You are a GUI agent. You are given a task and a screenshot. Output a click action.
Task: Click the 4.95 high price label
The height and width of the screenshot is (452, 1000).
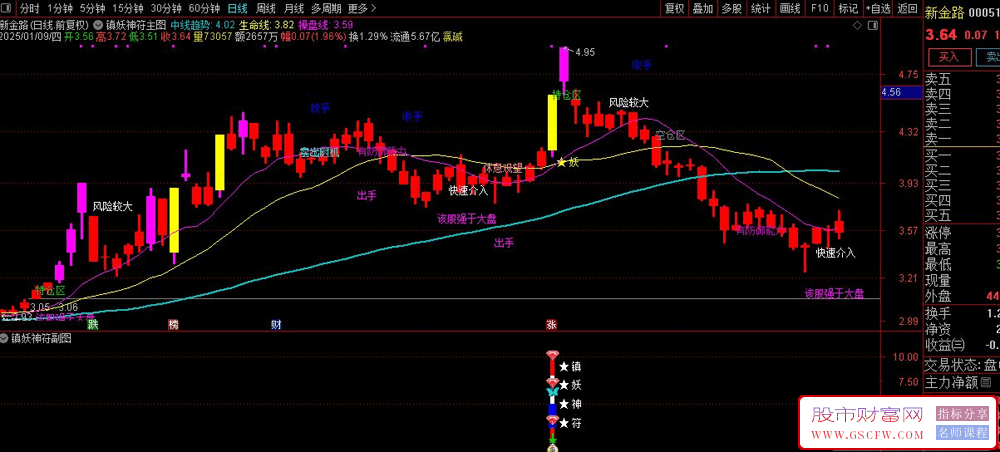585,52
